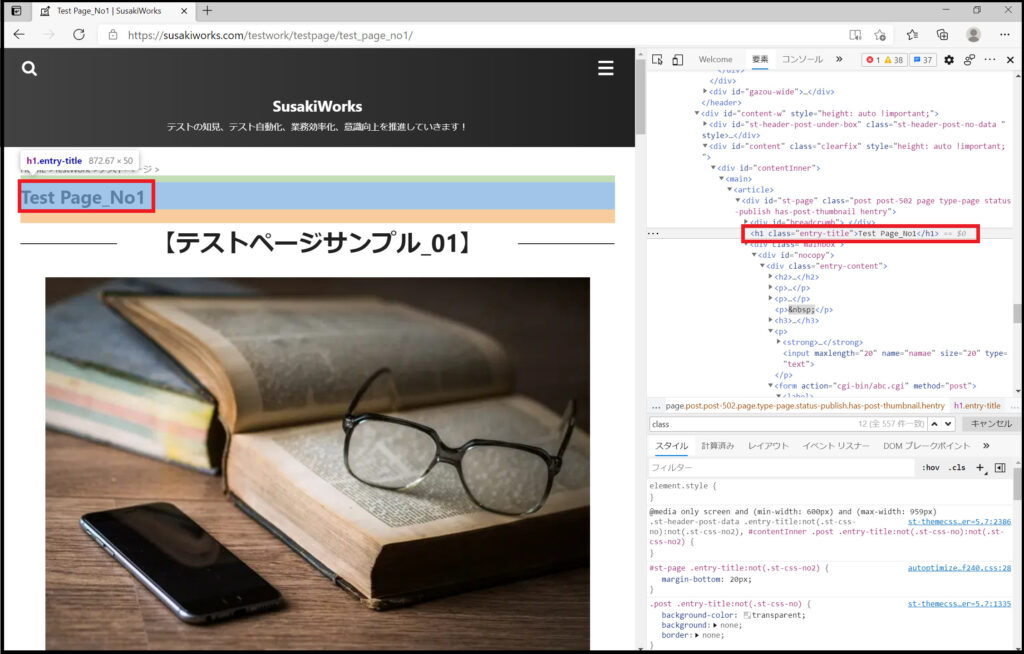Image resolution: width=1024 pixels, height=654 pixels.
Task: Close the DevTools panel
Action: pos(1010,59)
